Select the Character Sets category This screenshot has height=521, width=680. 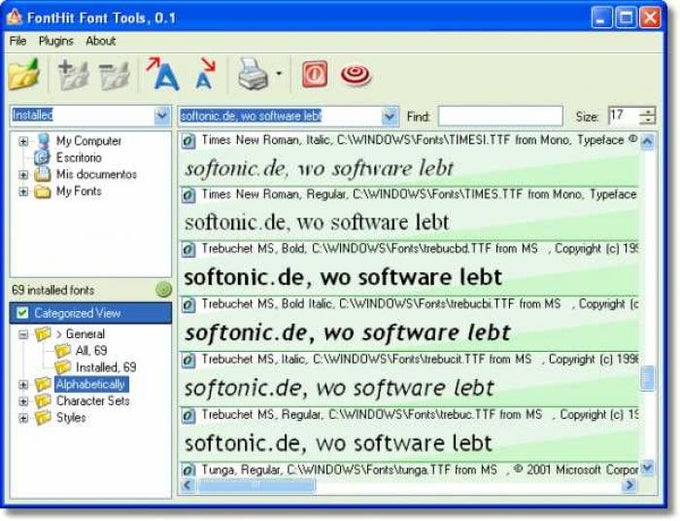[x=93, y=400]
